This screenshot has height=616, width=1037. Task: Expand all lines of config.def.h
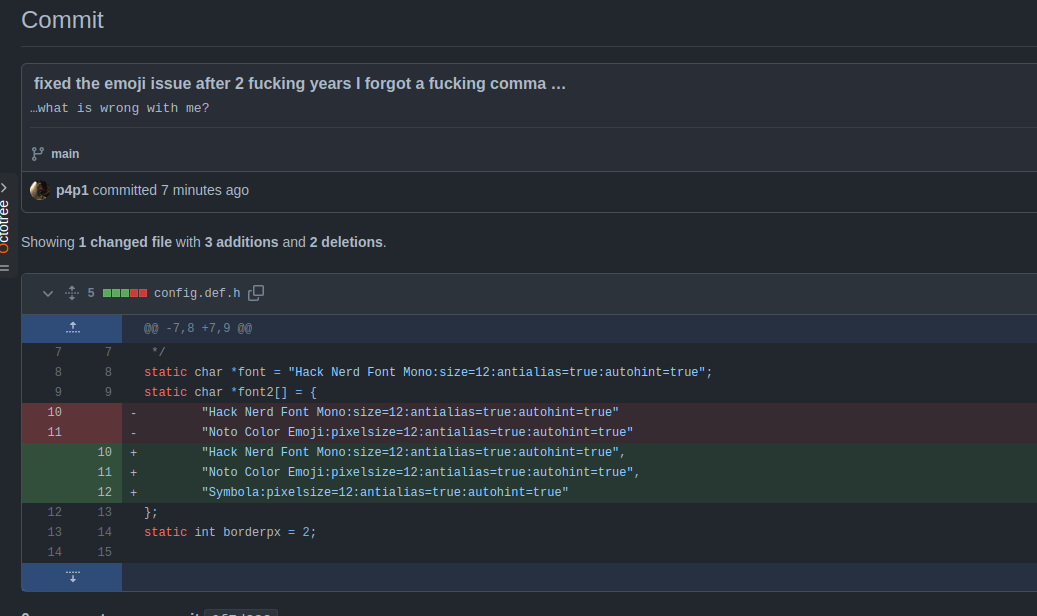click(71, 293)
